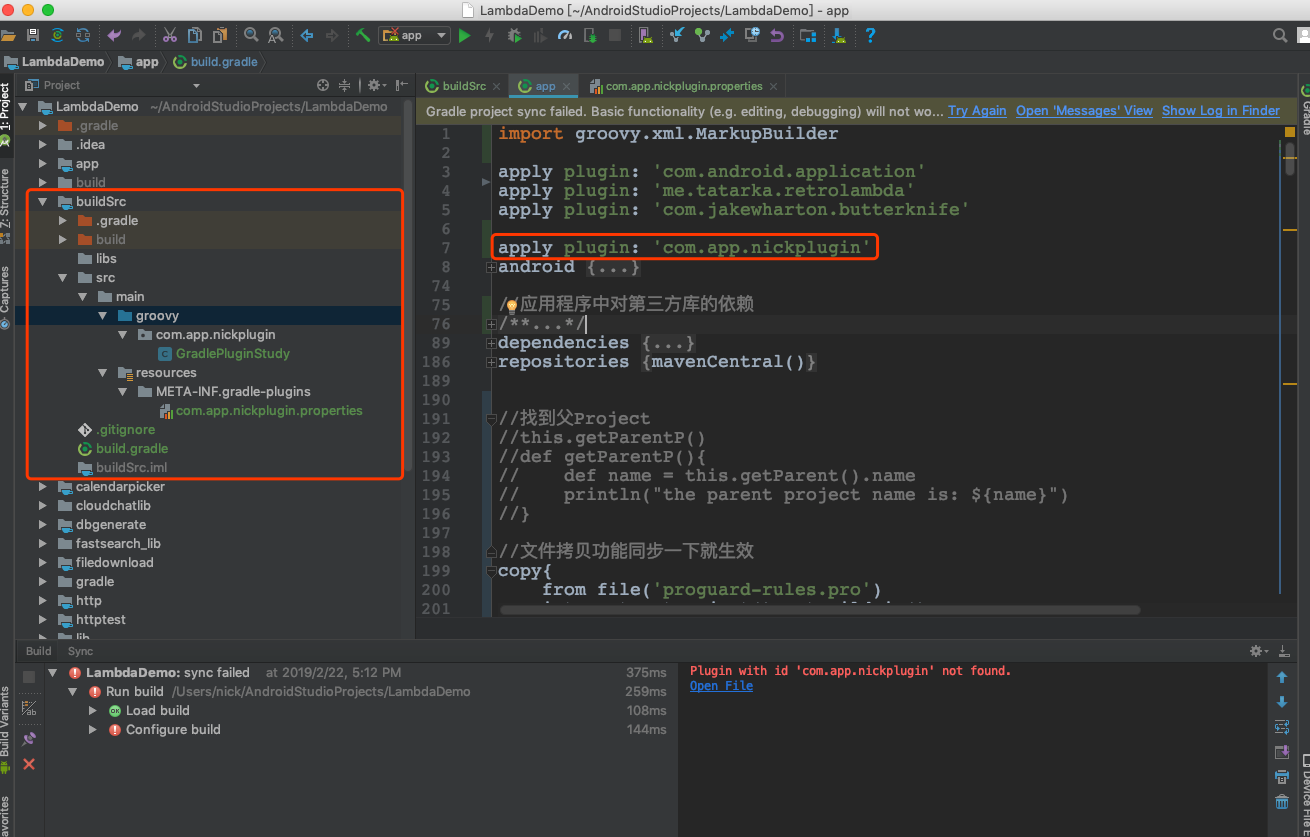Click the Replace icon in toolbar
The width and height of the screenshot is (1310, 837).
[276, 35]
